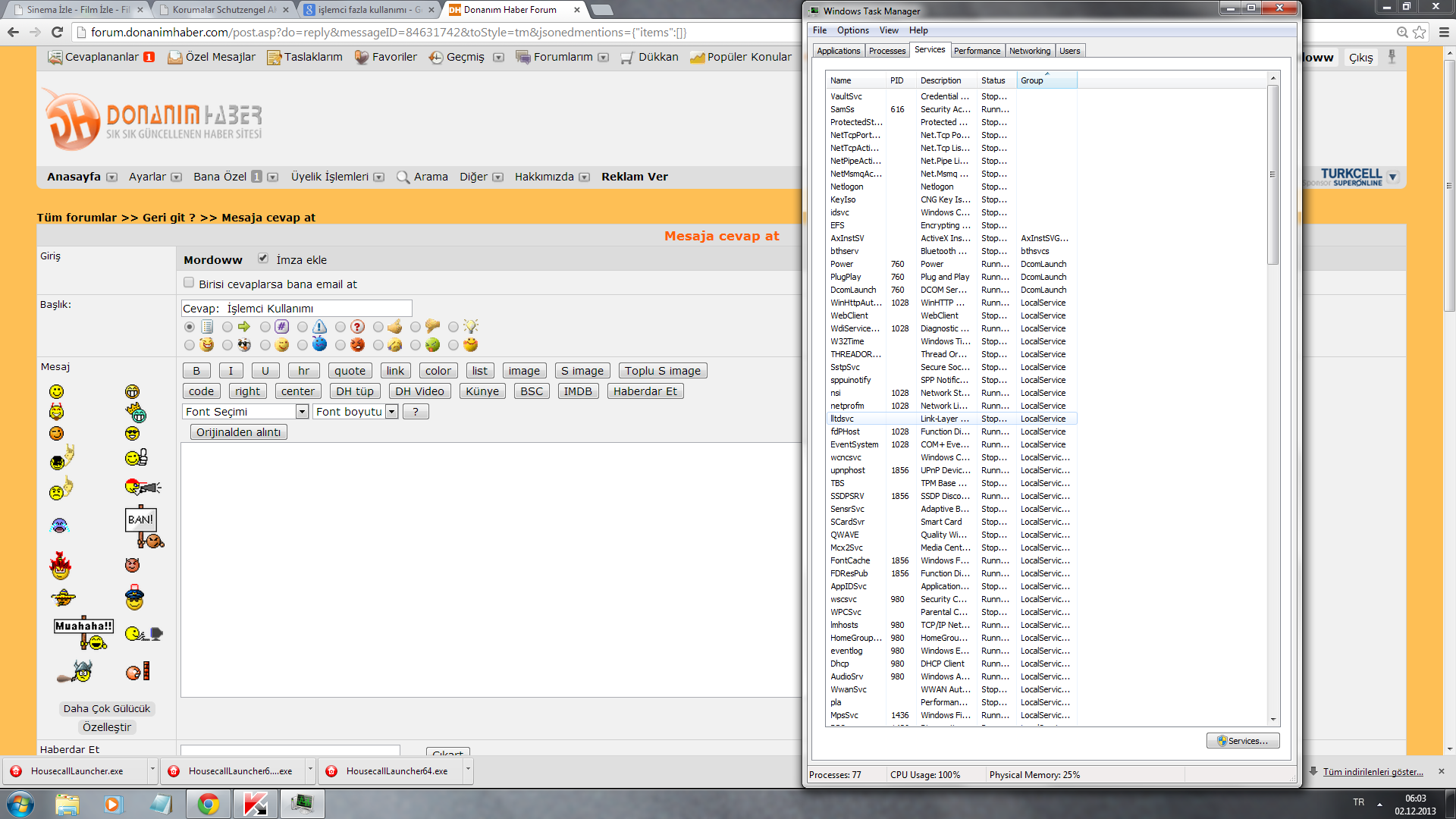Switch to the Networking tab
1456x819 pixels.
(x=1030, y=51)
